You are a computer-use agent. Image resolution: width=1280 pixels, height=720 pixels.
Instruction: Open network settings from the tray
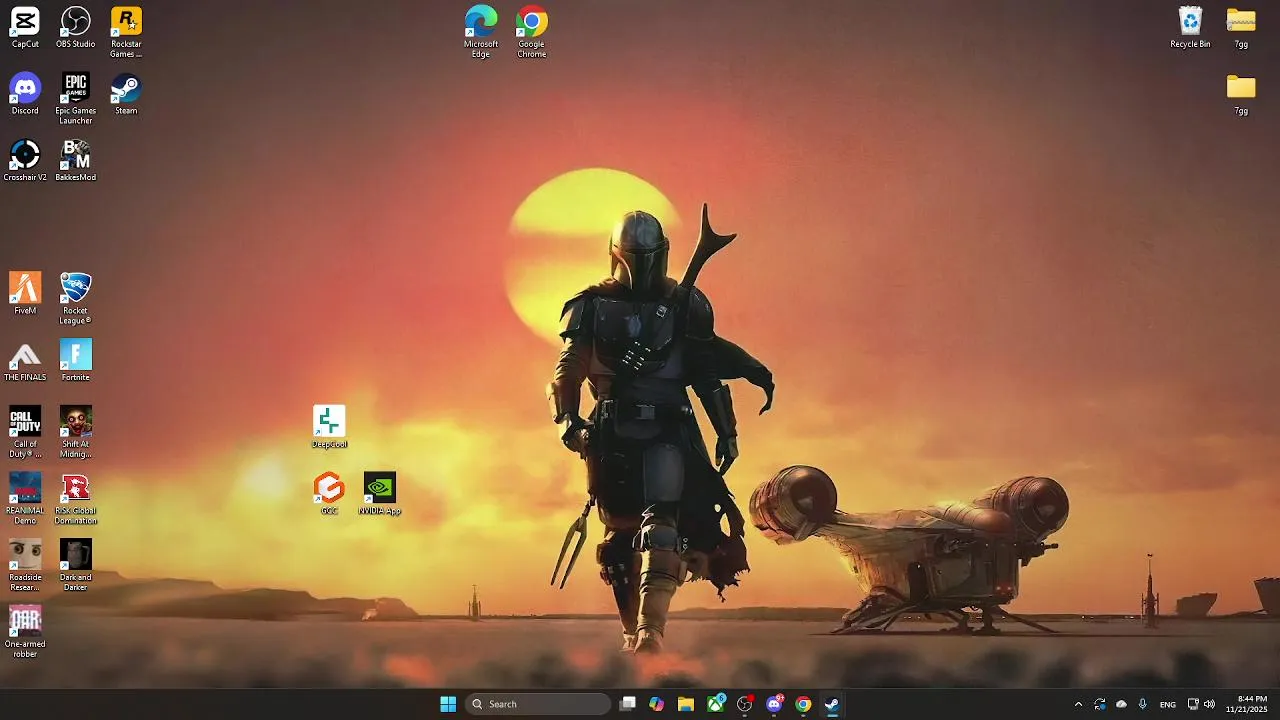click(1193, 704)
